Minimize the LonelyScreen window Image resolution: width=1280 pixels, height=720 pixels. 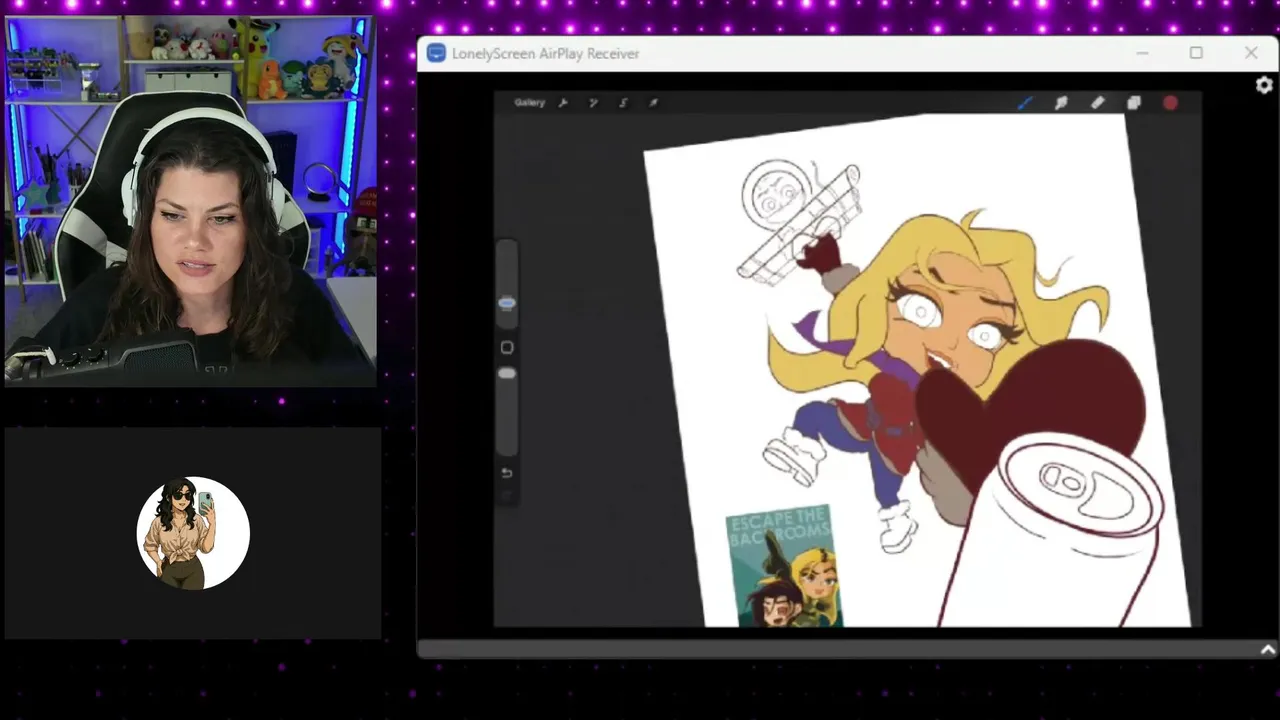pyautogui.click(x=1142, y=53)
